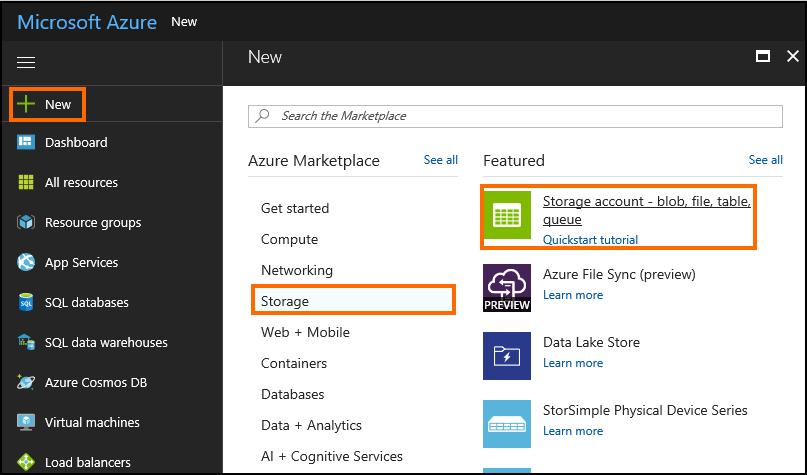Click the green plus New icon

(27, 104)
